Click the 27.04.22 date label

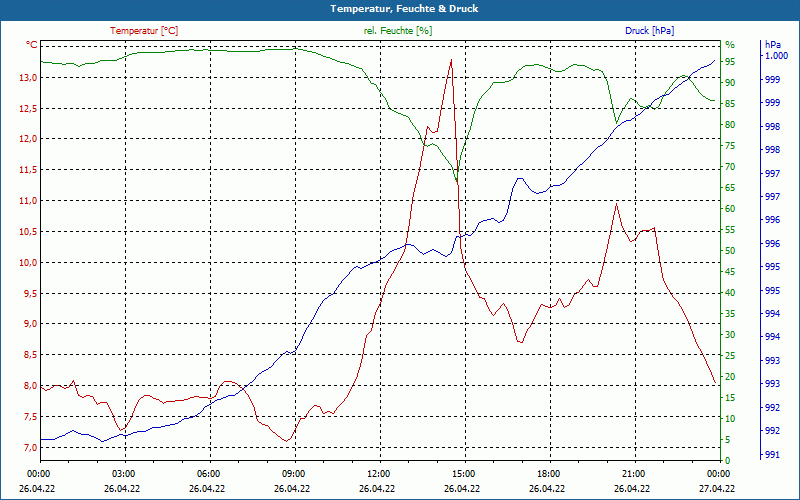717,489
